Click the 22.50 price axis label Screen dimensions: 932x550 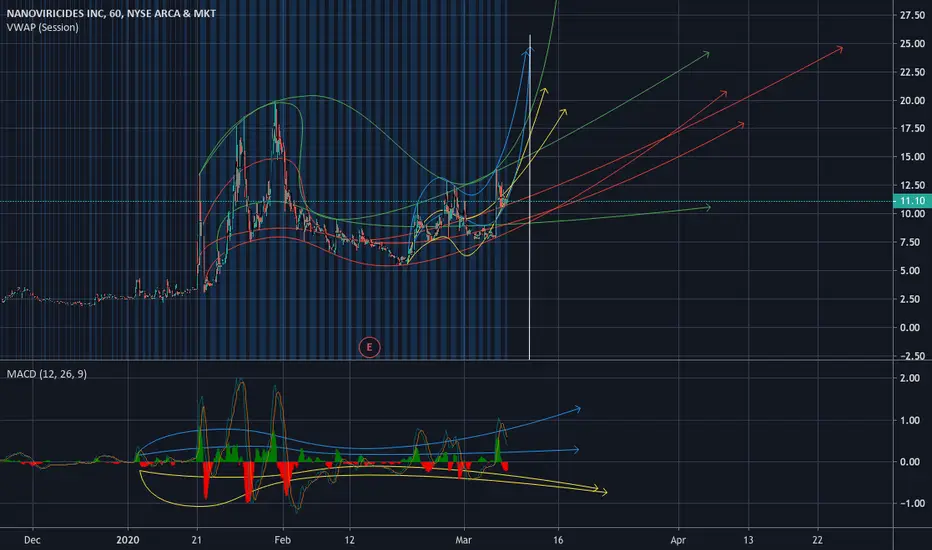click(x=912, y=72)
